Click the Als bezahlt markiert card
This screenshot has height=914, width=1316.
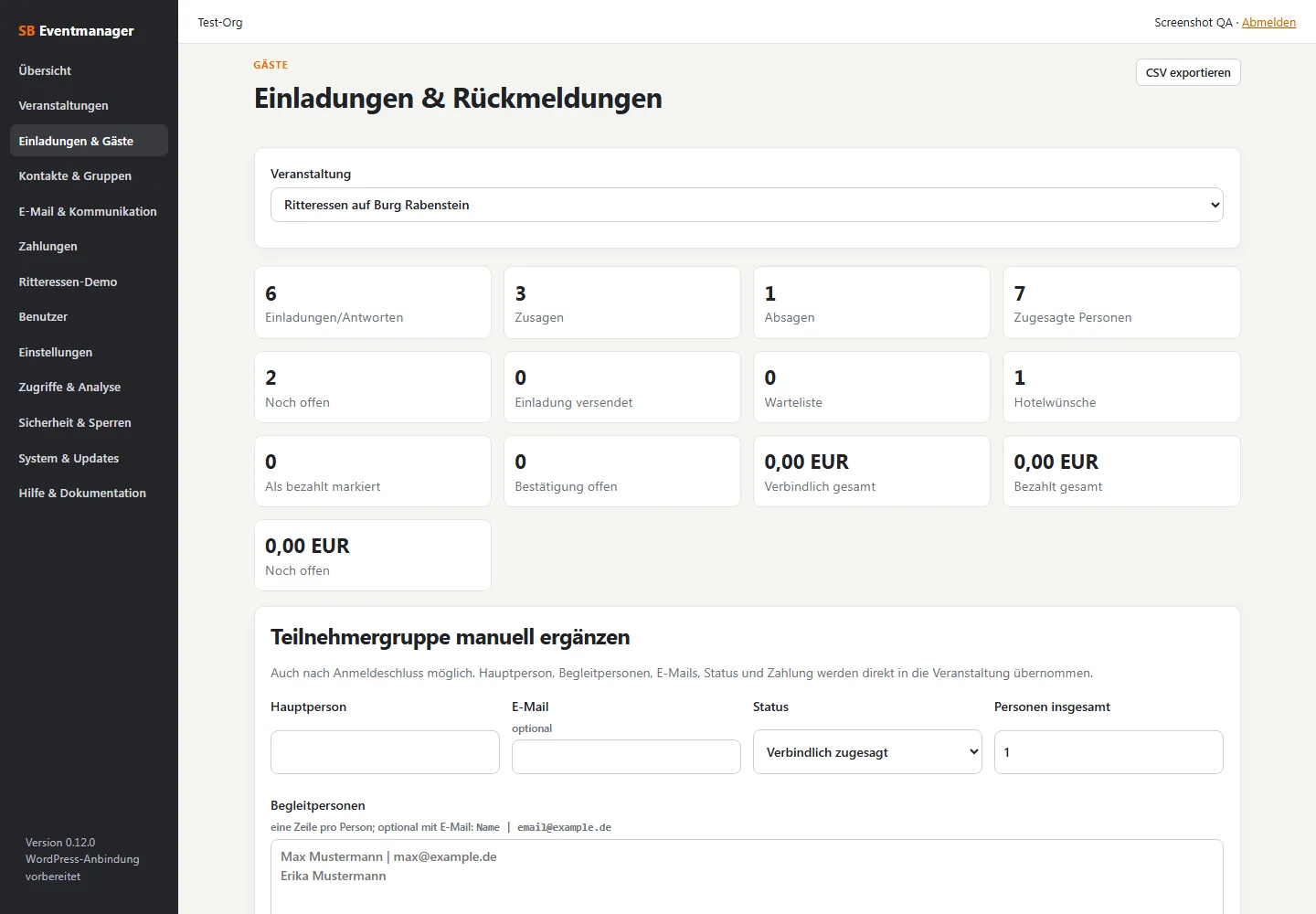pos(373,472)
